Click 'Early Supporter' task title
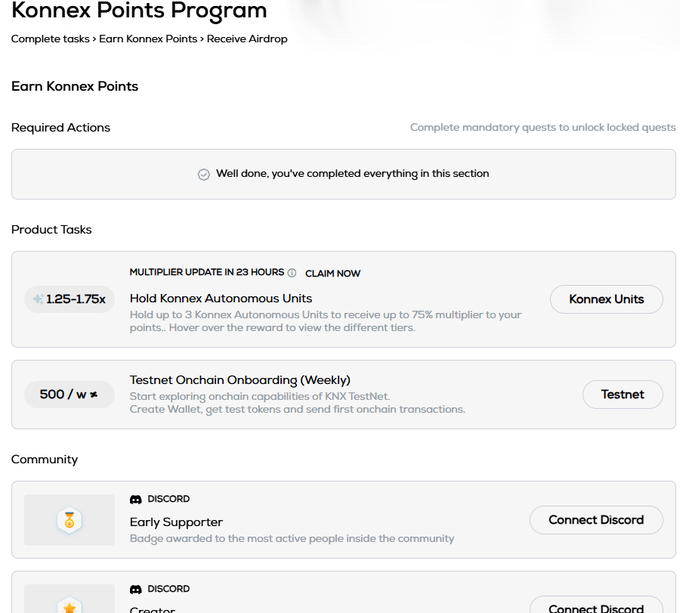 point(176,522)
